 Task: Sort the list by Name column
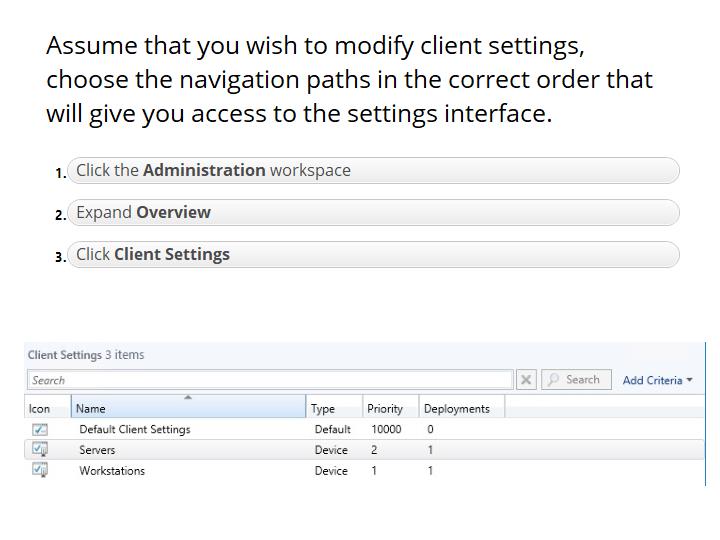[x=188, y=408]
